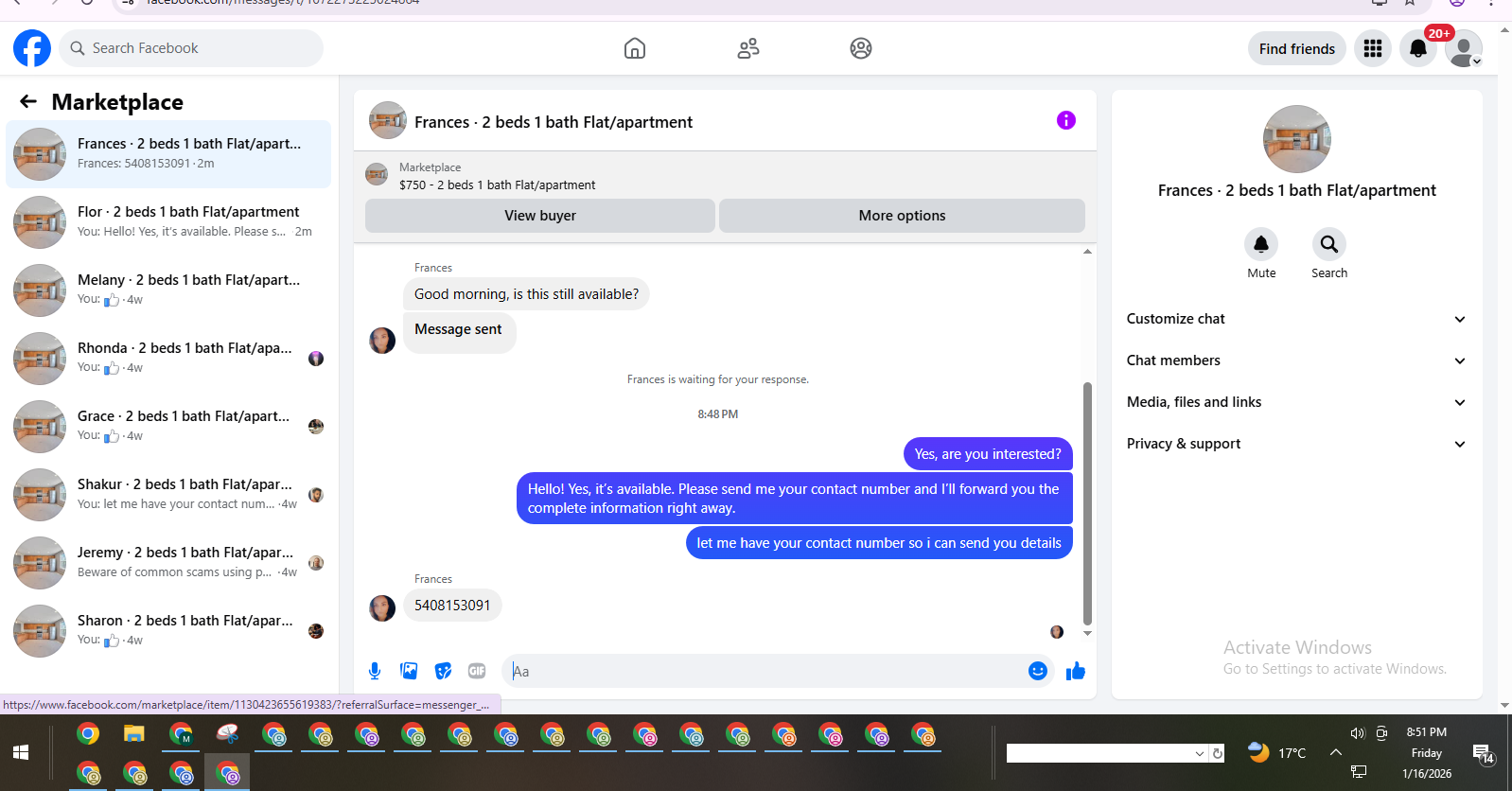Show hidden tray icons chevron
Screen dimensions: 1512x791
[1335, 752]
